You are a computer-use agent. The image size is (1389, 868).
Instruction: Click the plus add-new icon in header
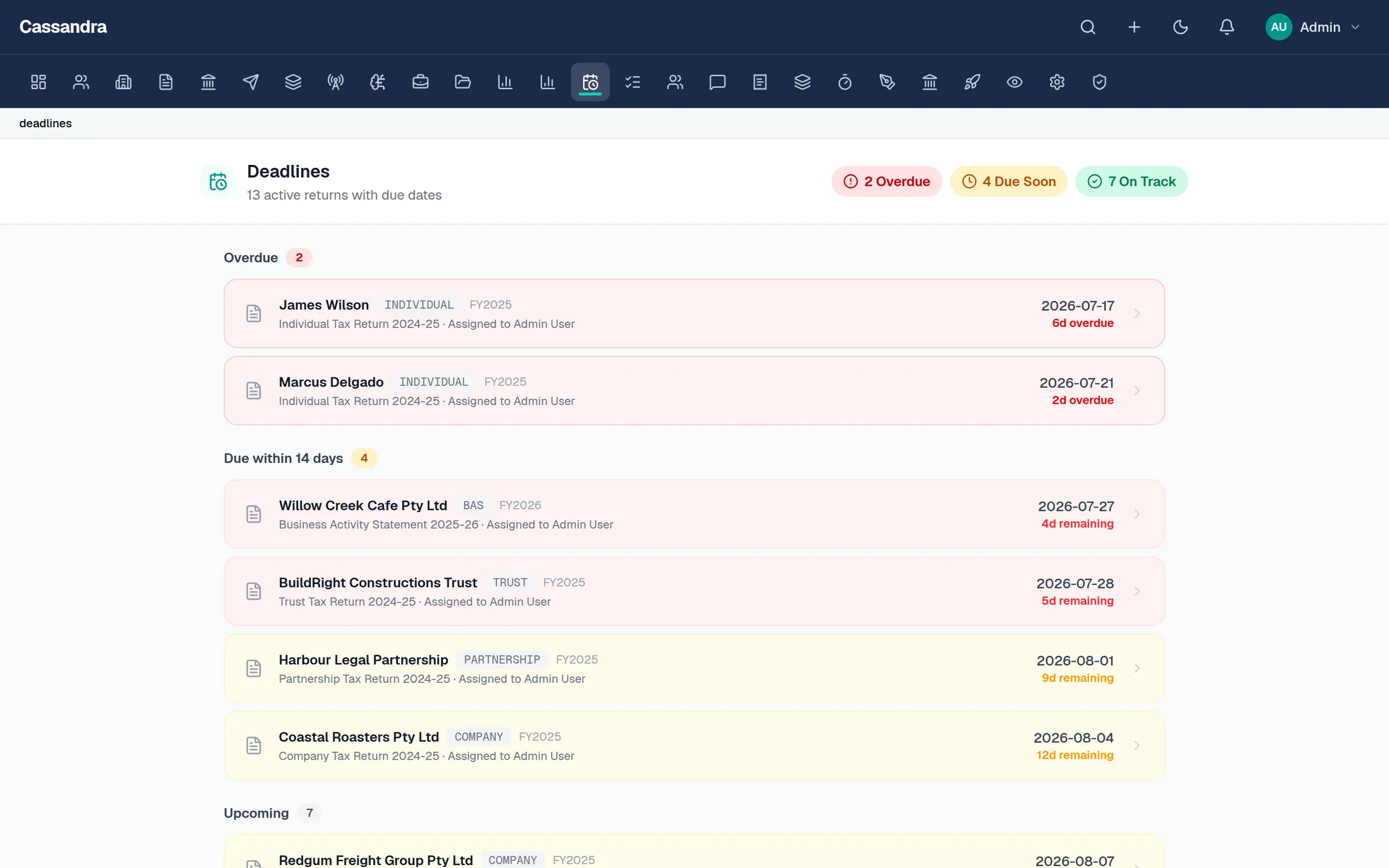pyautogui.click(x=1134, y=27)
